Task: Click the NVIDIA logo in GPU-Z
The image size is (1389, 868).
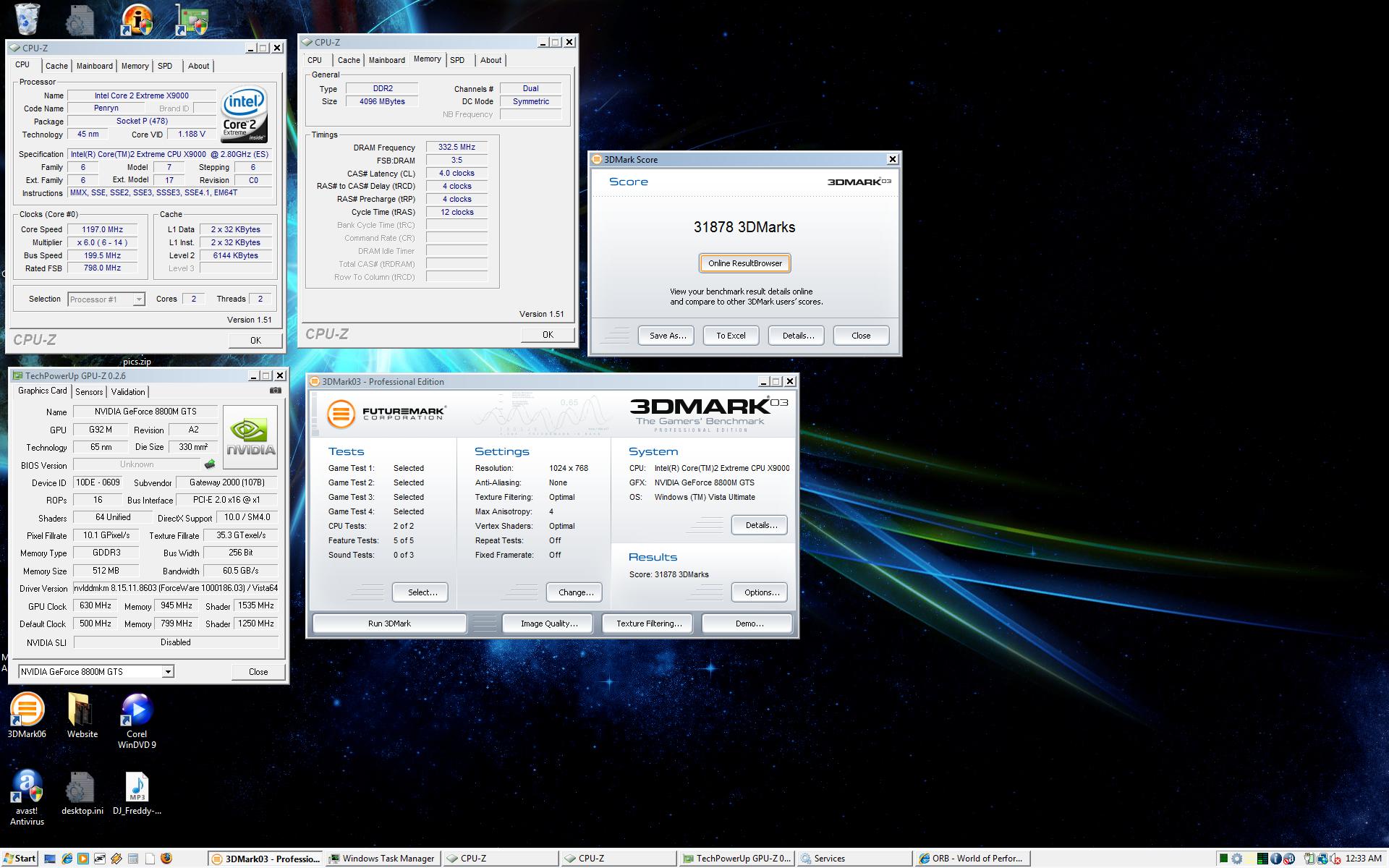Action: 250,437
